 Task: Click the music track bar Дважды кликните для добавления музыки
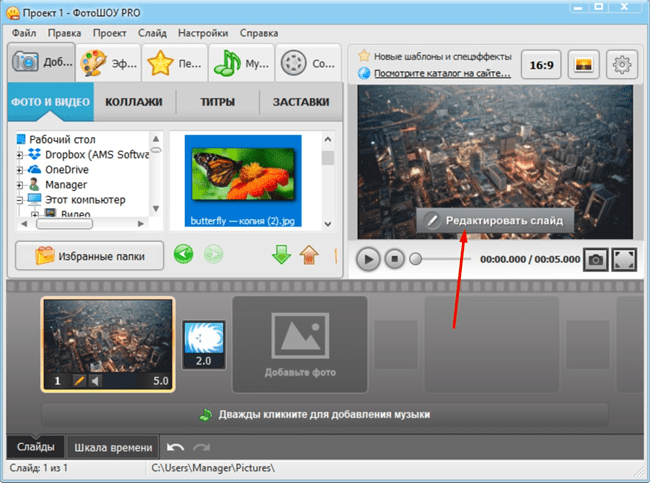pyautogui.click(x=325, y=415)
